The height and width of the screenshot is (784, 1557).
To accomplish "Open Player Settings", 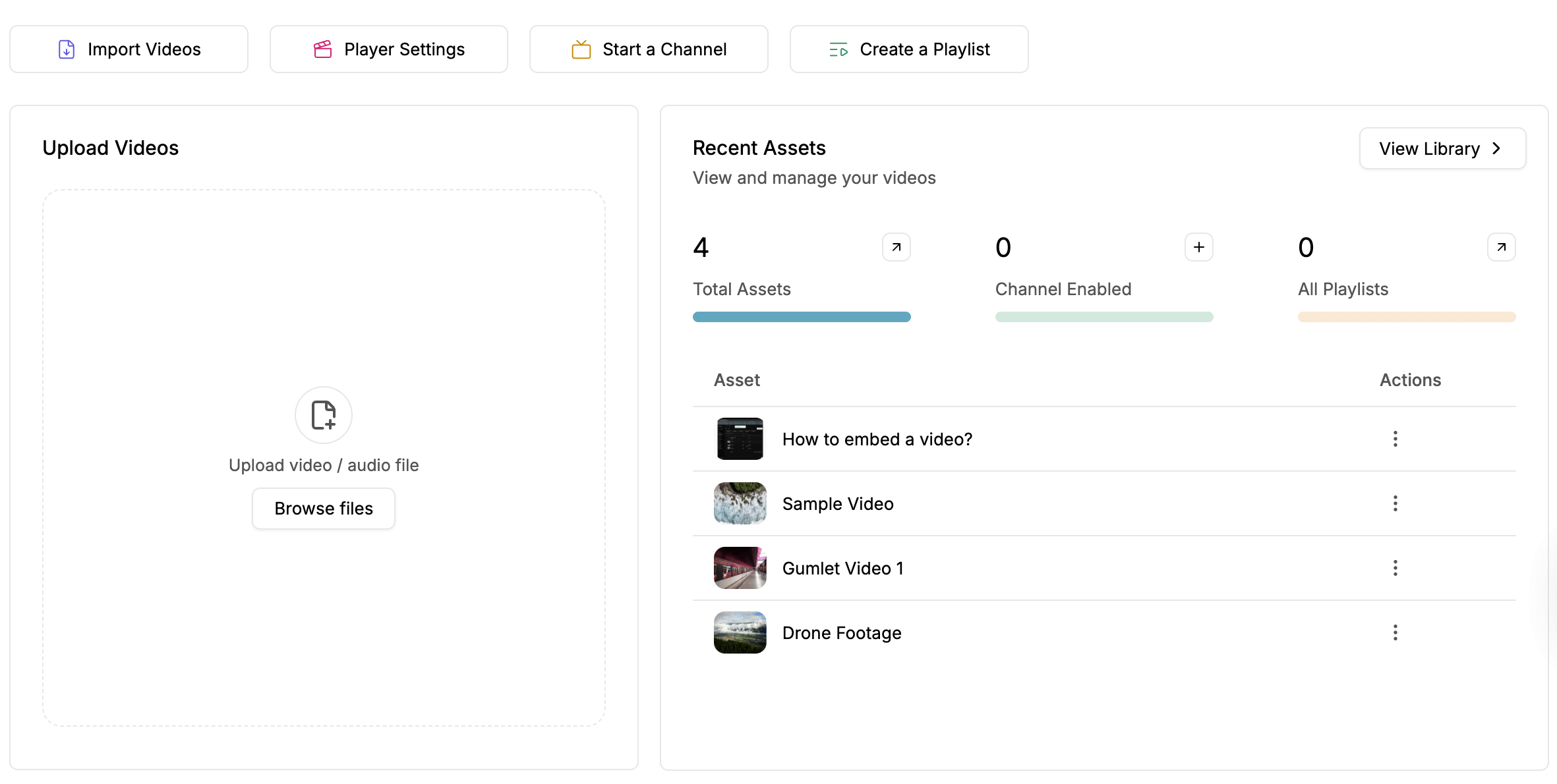I will [x=389, y=49].
